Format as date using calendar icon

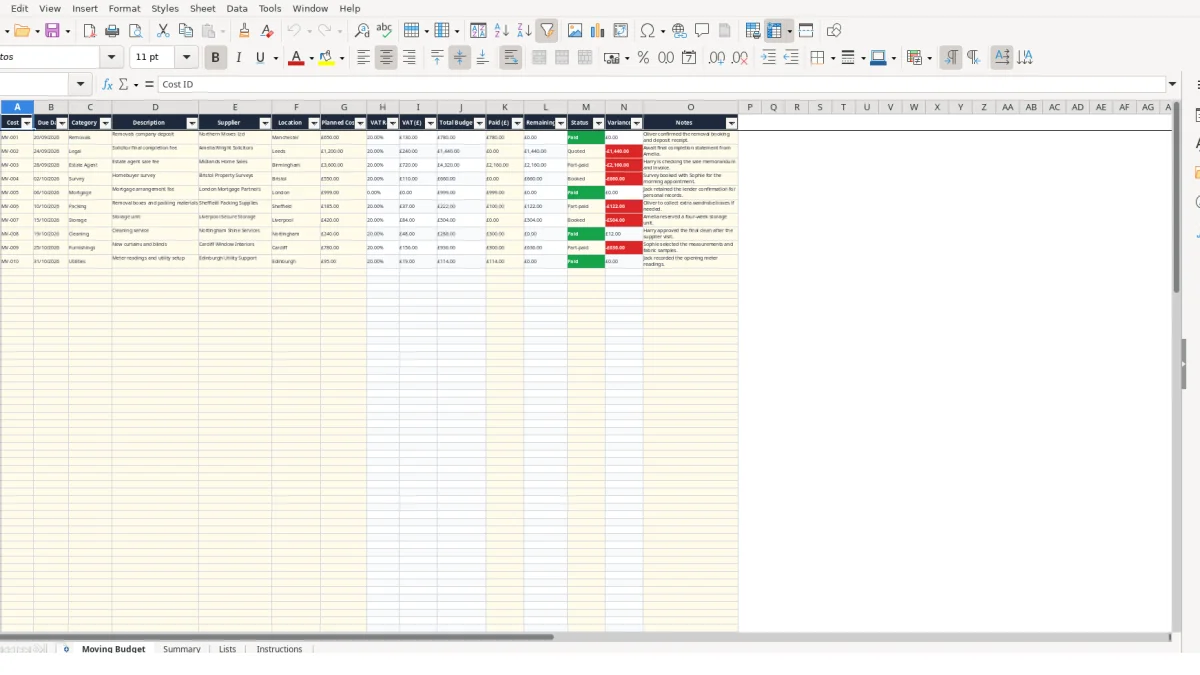click(x=689, y=58)
